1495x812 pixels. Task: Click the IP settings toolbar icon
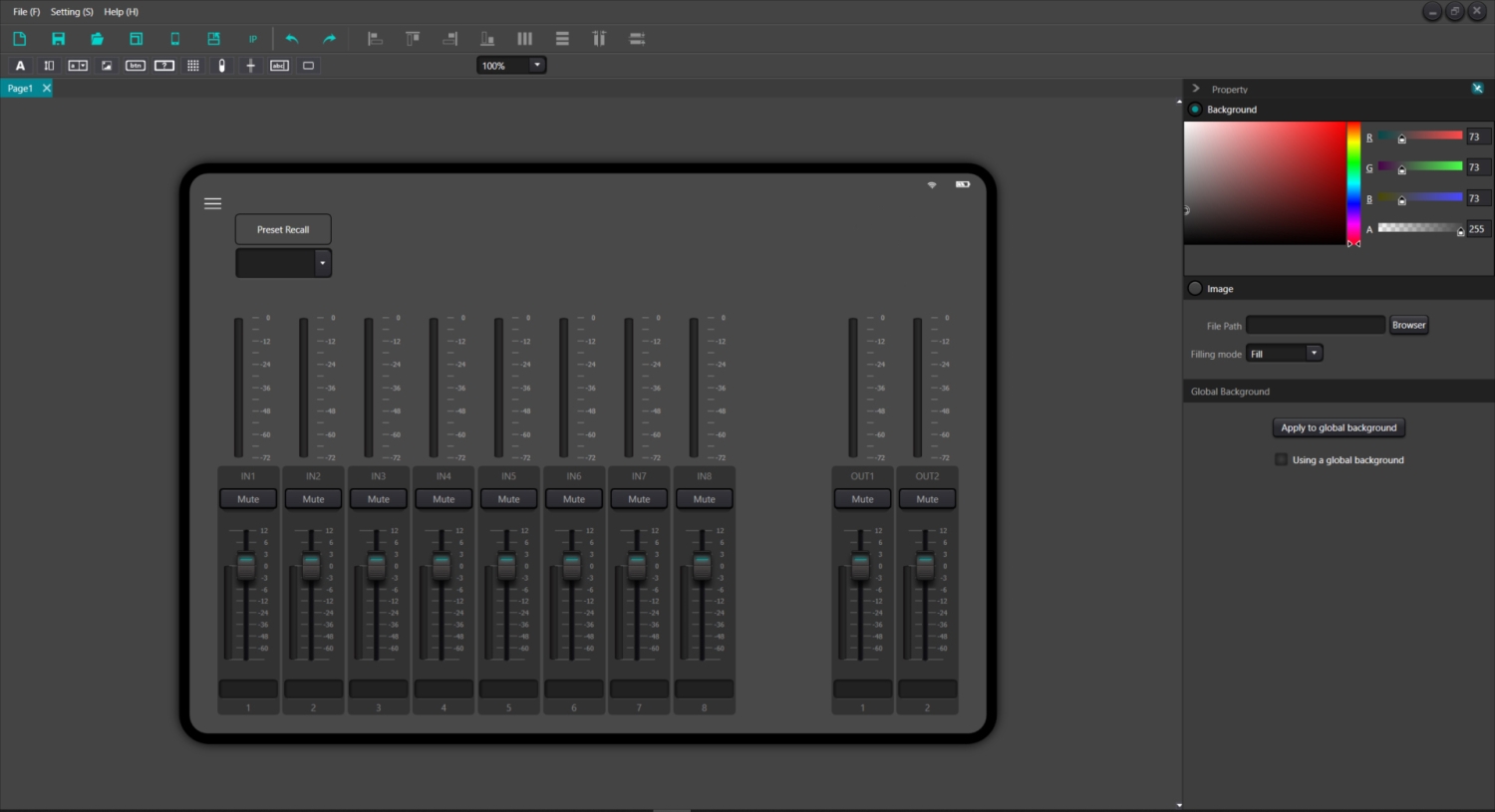point(253,39)
